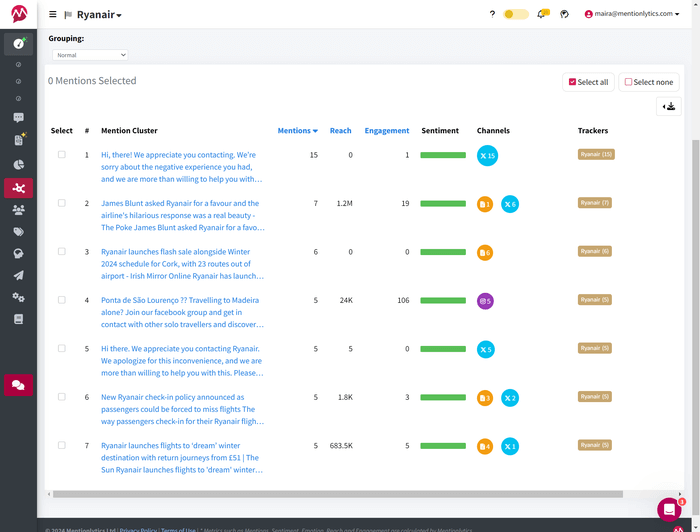
Task: Toggle the yellow theme switch in header
Action: click(x=516, y=14)
